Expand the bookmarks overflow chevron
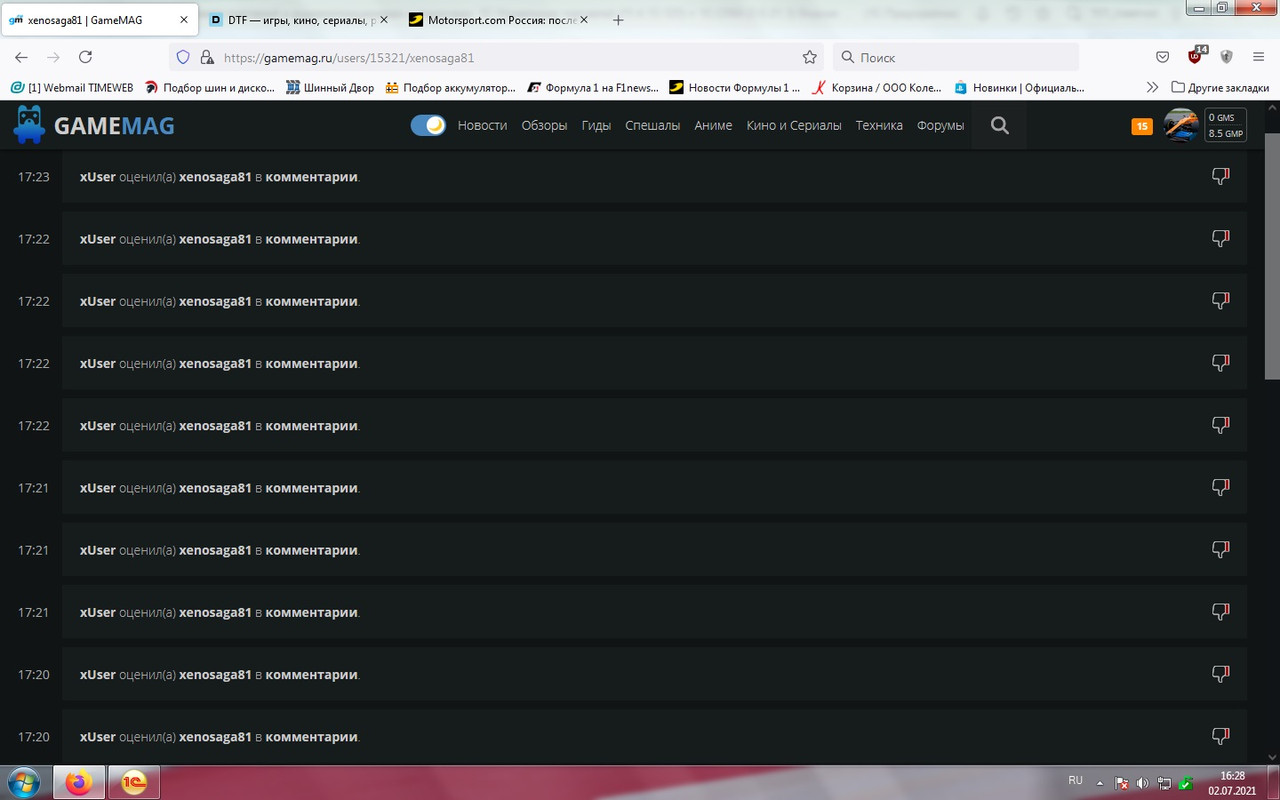1280x800 pixels. 1152,87
